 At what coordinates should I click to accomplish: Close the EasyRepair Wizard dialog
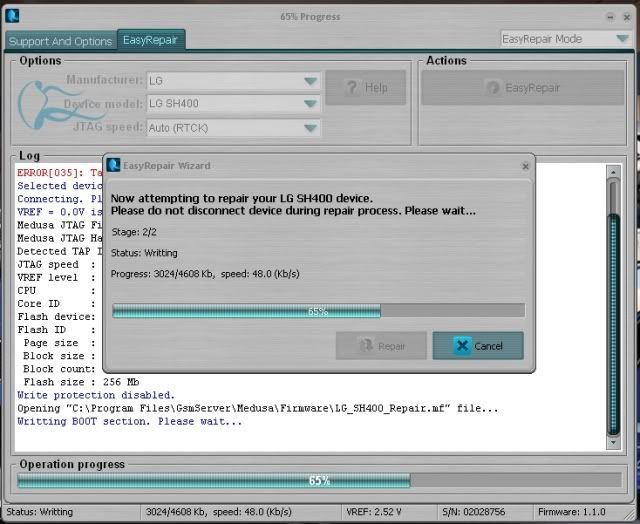tap(525, 166)
